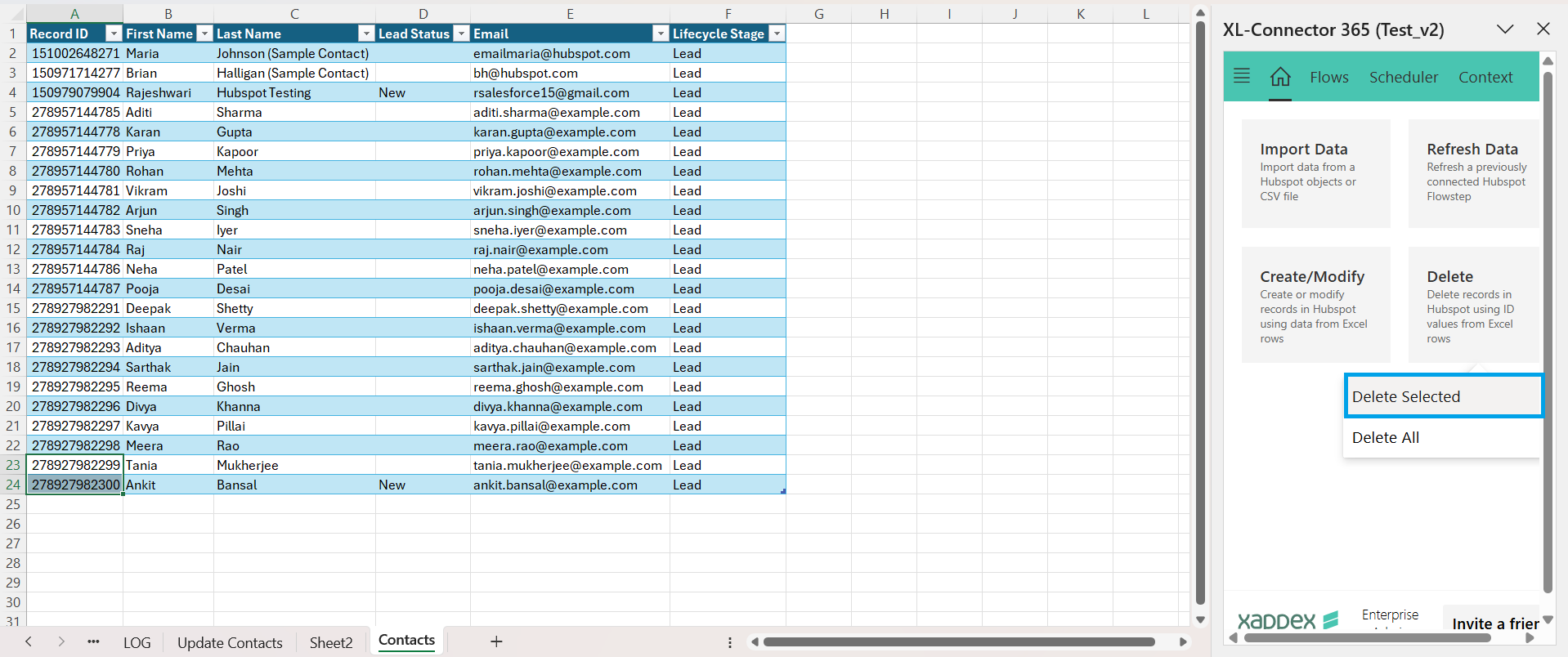The width and height of the screenshot is (1568, 657).
Task: Click the Import Data card
Action: coord(1315,173)
